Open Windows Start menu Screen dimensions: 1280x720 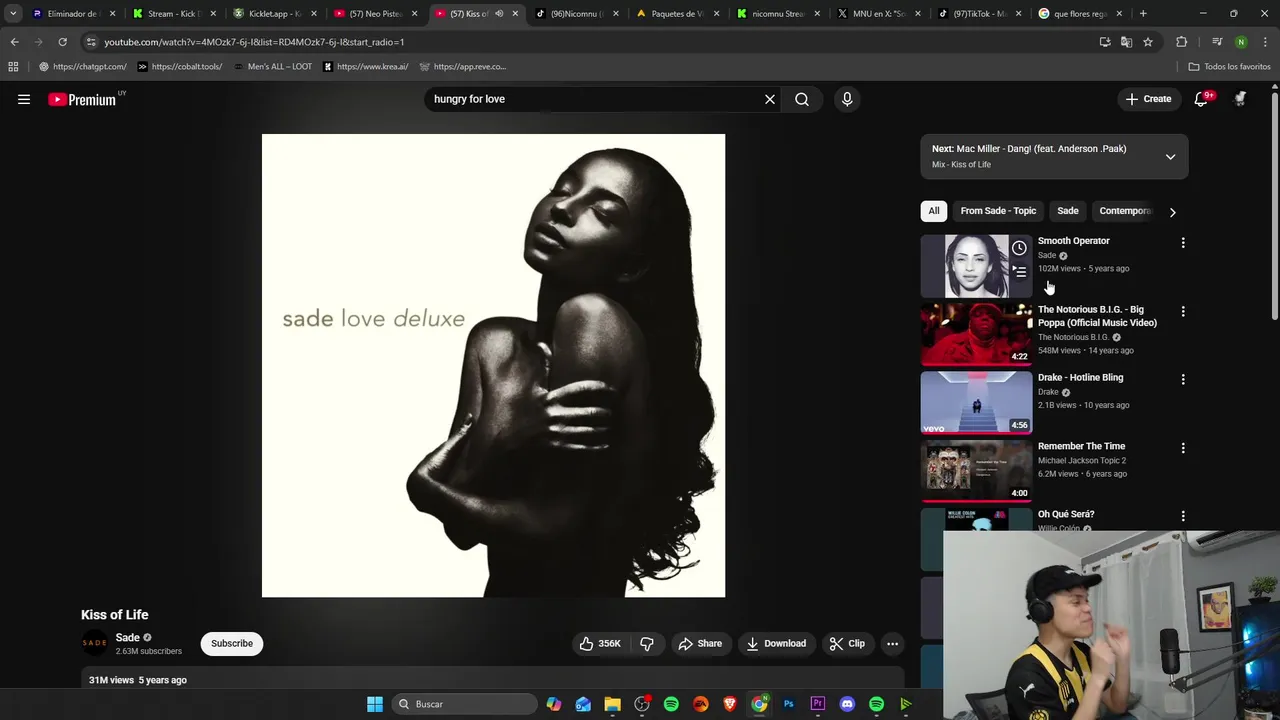375,704
